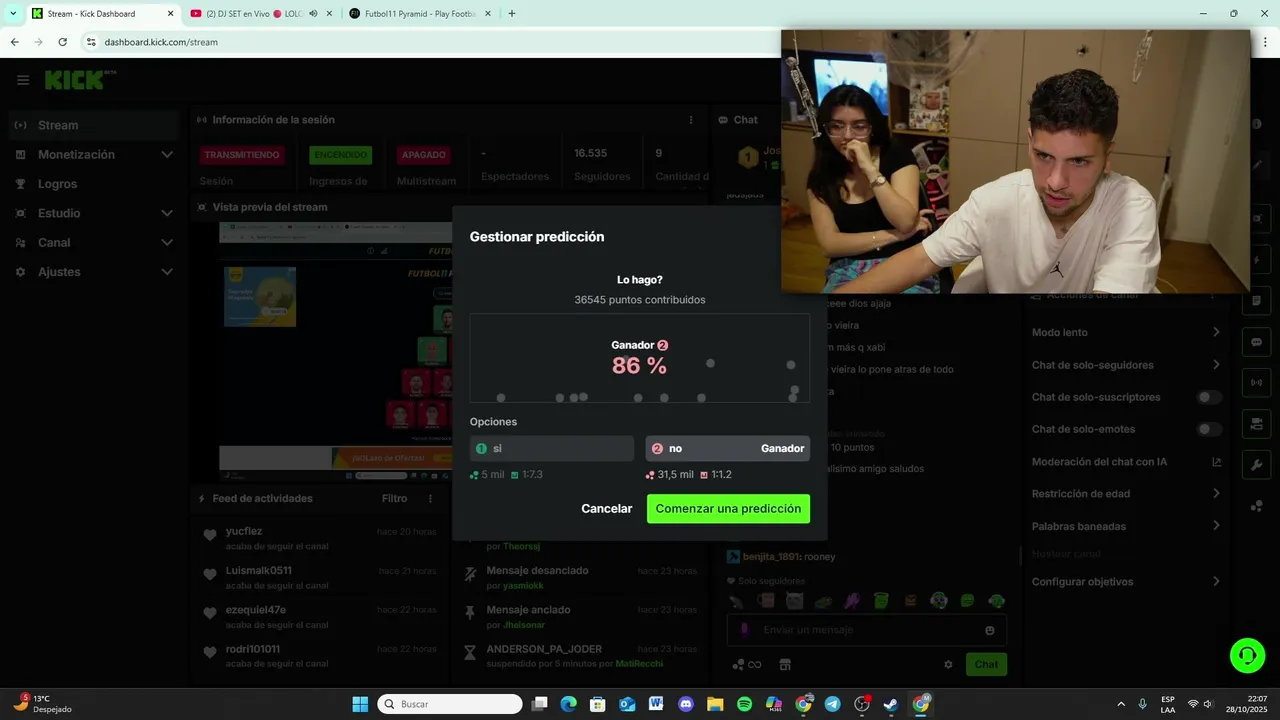Open activity feed three-dot menu
This screenshot has width=1280, height=720.
click(x=431, y=498)
